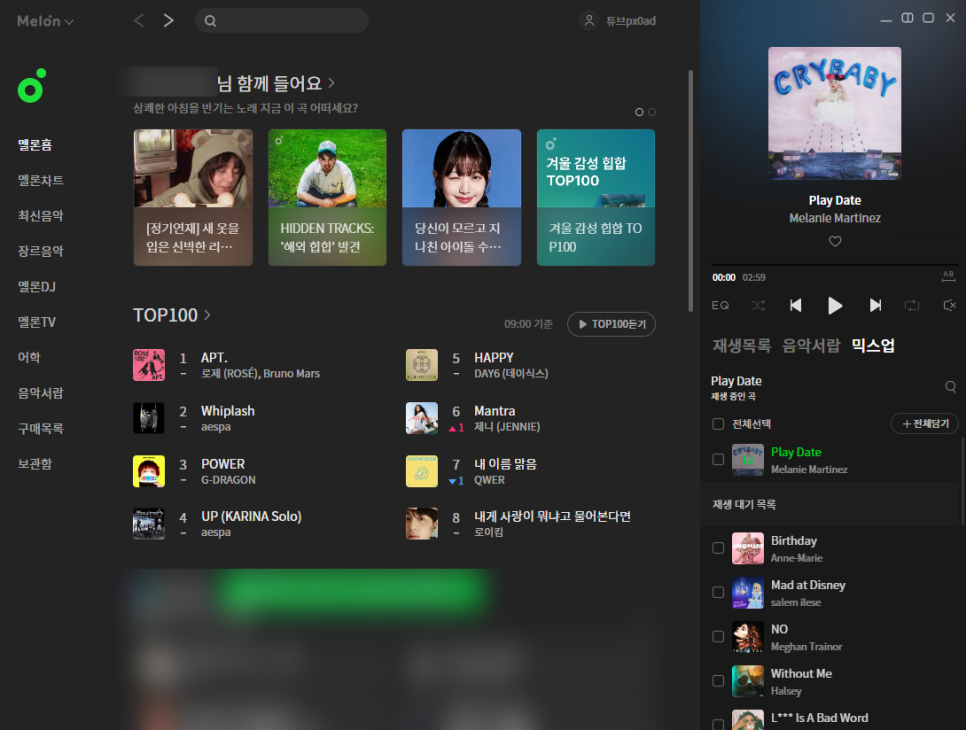This screenshot has width=966, height=730.
Task: Open 보관함 in the sidebar
Action: point(34,464)
